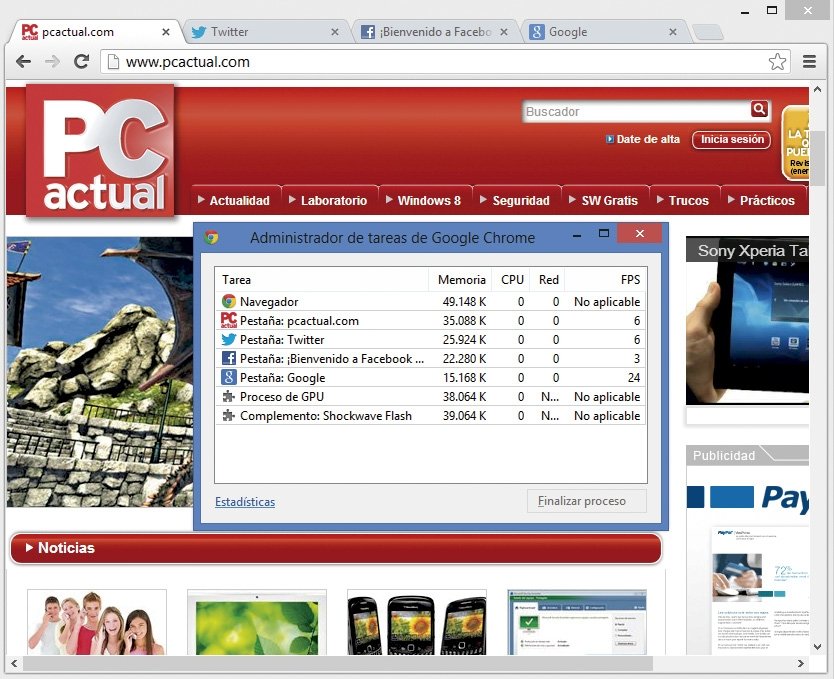Switch to the Google tab
The width and height of the screenshot is (834, 679).
[604, 32]
